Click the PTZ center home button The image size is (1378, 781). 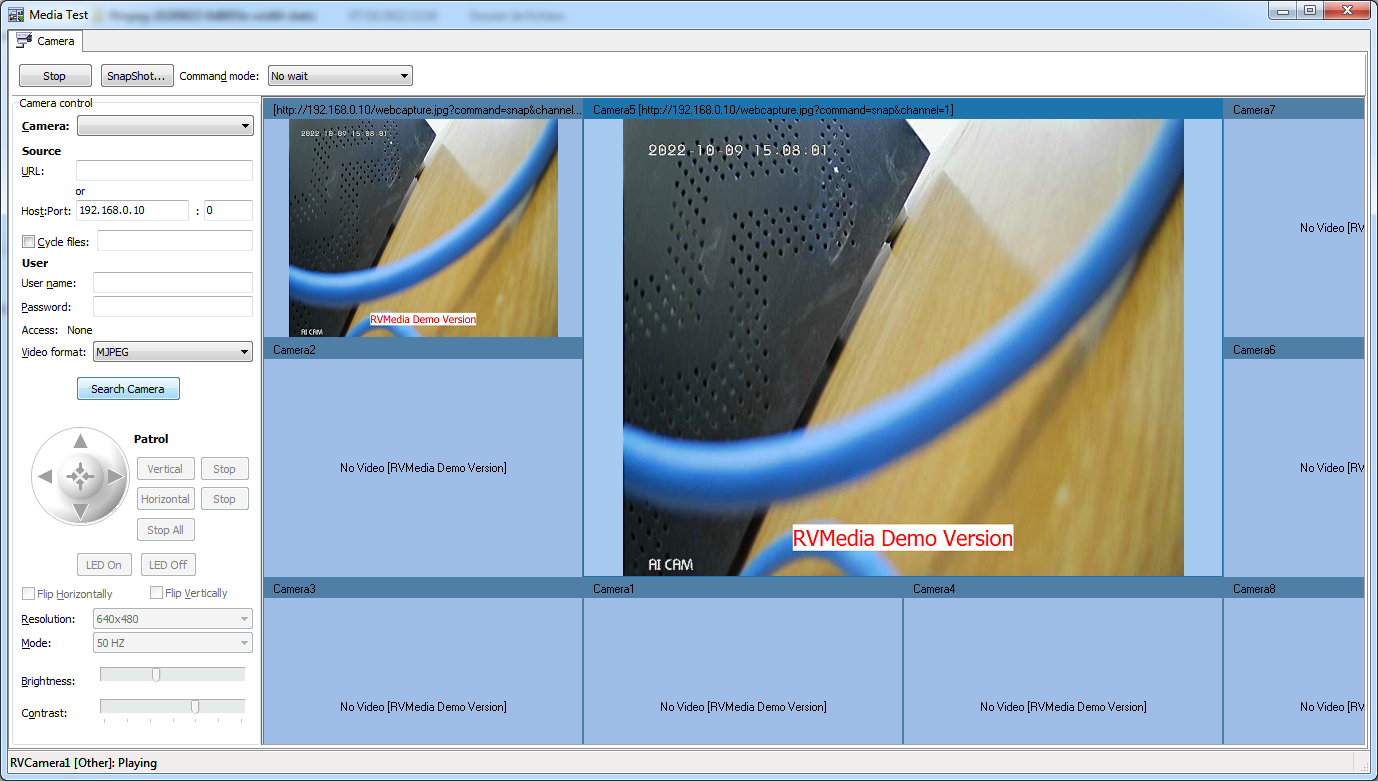pyautogui.click(x=81, y=477)
